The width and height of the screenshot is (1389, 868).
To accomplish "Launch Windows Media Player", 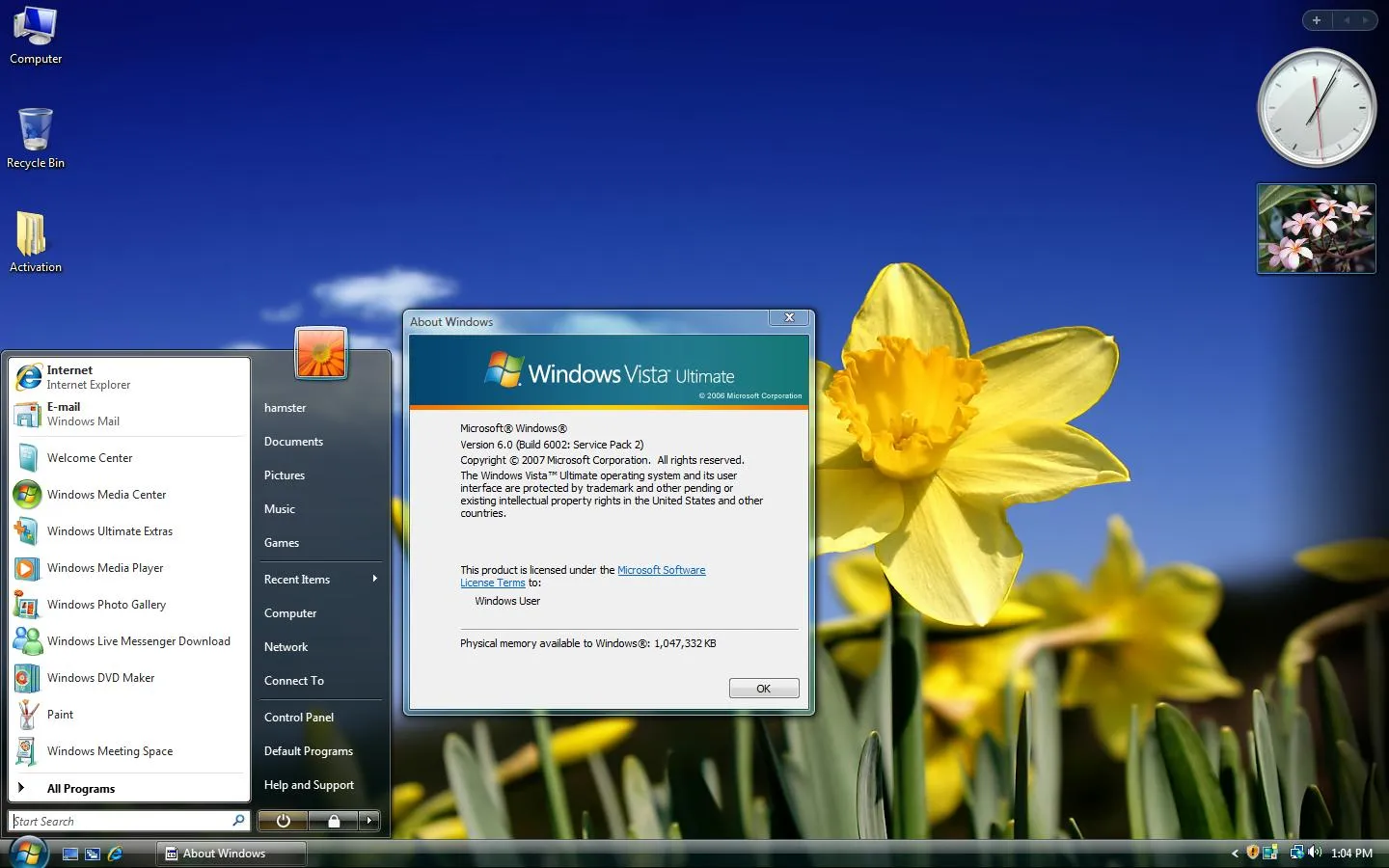I will coord(129,568).
